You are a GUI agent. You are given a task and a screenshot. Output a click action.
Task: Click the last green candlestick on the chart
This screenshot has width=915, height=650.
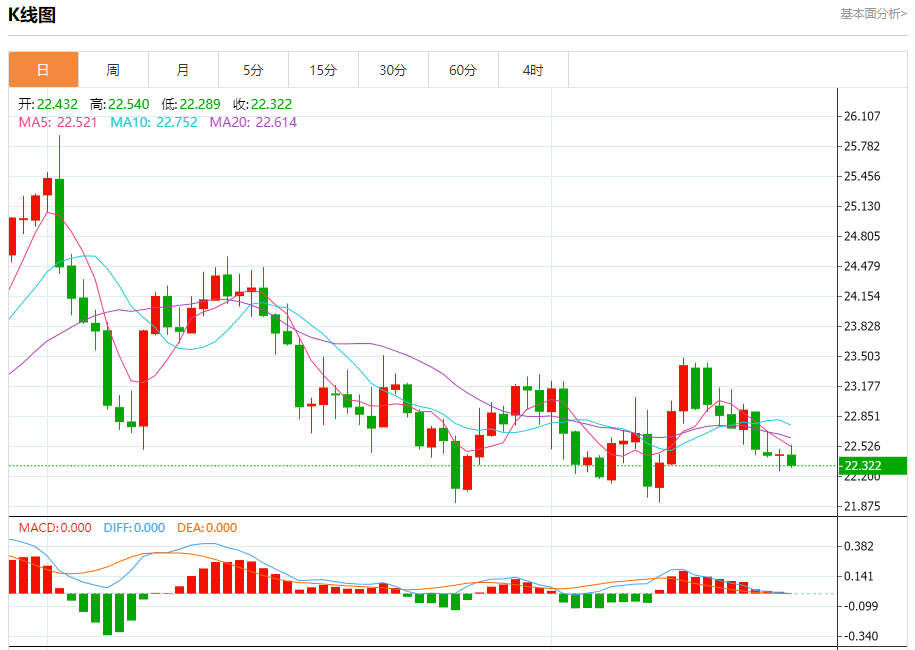coord(791,460)
